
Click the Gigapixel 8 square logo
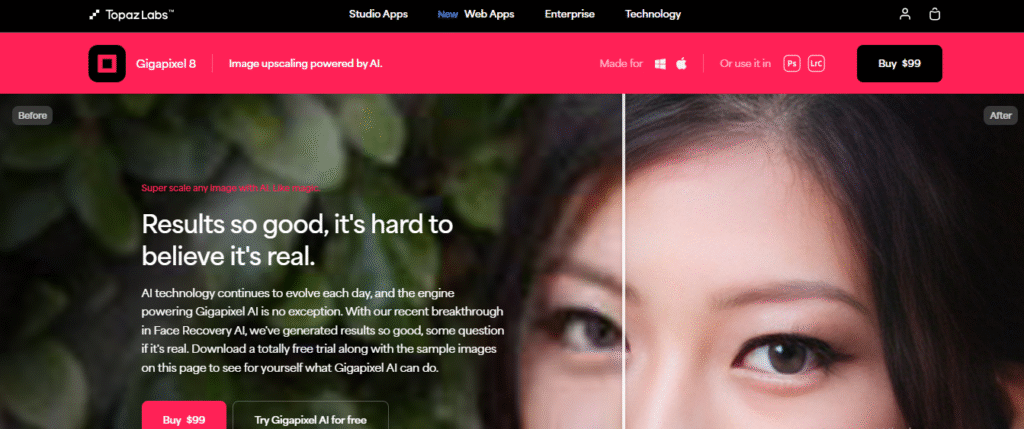tap(106, 63)
